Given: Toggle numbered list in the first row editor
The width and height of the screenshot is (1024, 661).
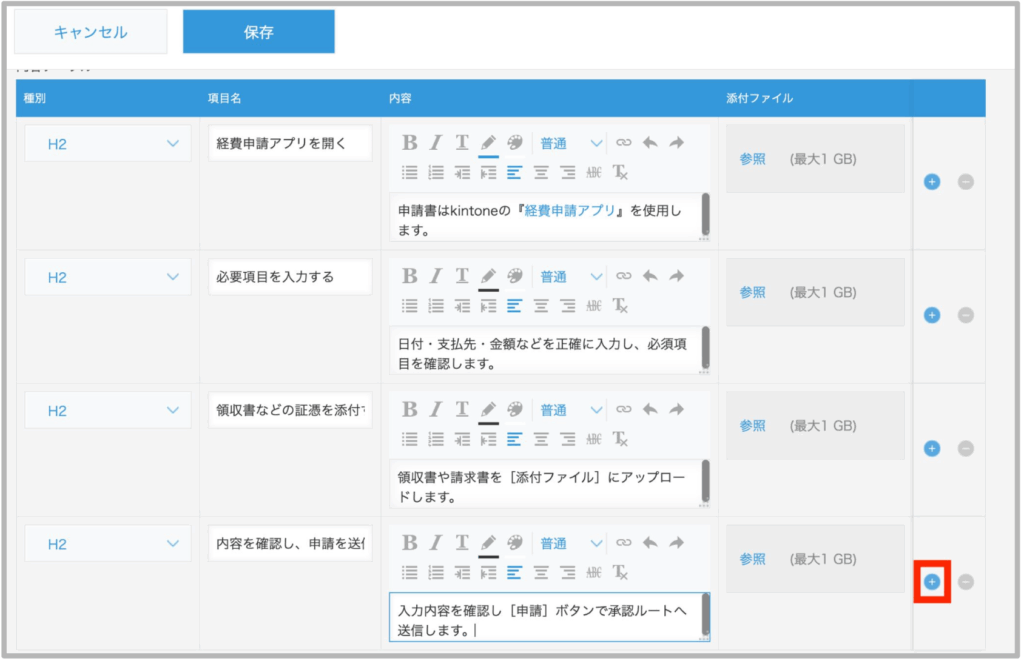Looking at the screenshot, I should (x=436, y=172).
